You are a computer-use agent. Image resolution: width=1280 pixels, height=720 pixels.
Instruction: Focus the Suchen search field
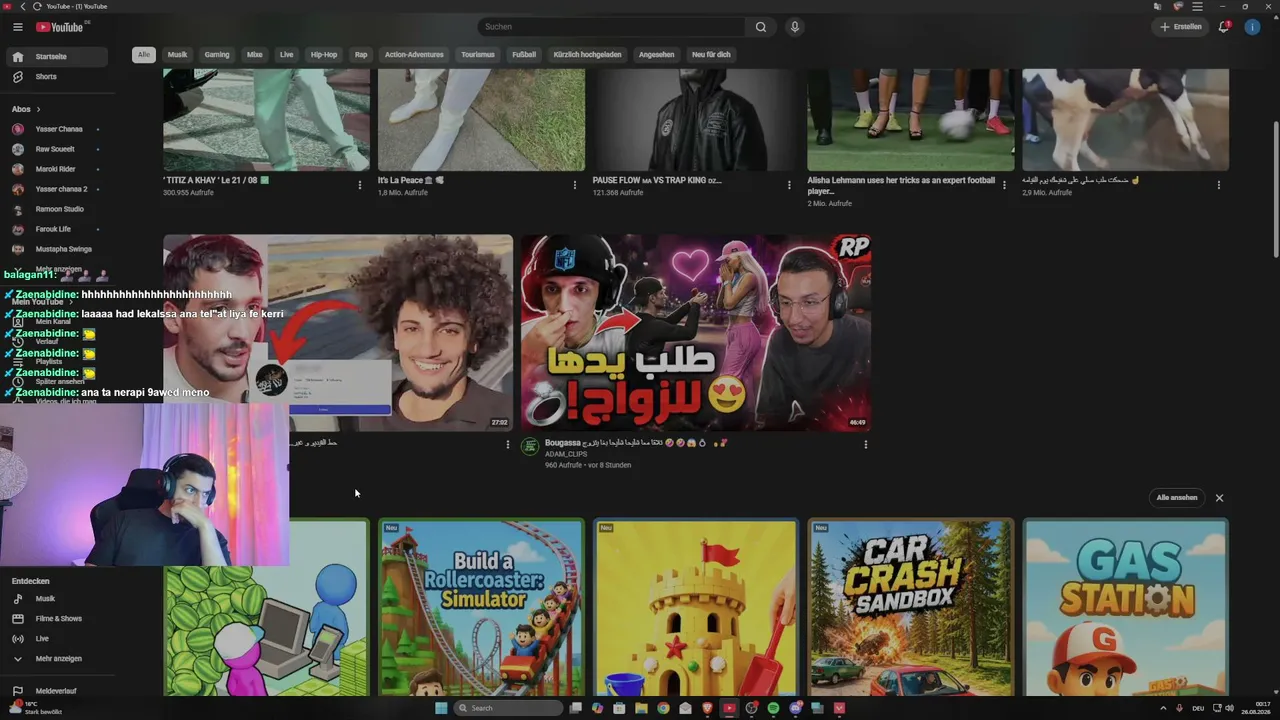click(x=612, y=27)
